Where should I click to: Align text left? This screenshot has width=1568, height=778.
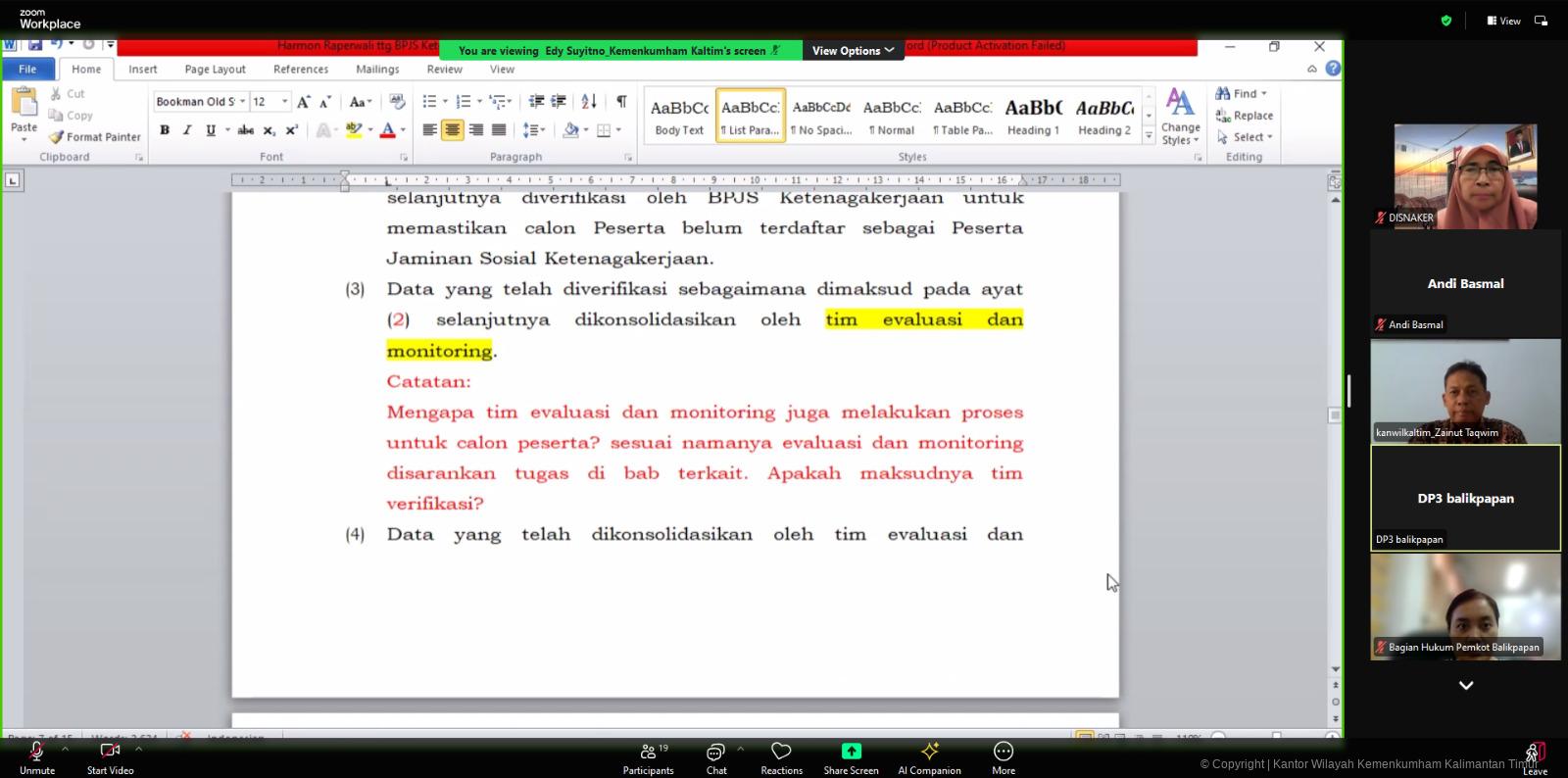(x=429, y=130)
